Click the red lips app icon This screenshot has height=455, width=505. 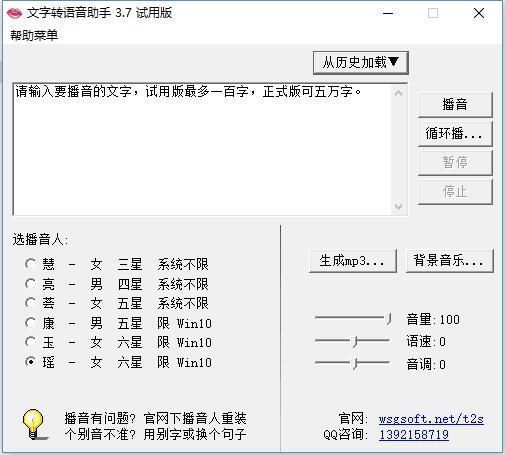(x=14, y=13)
